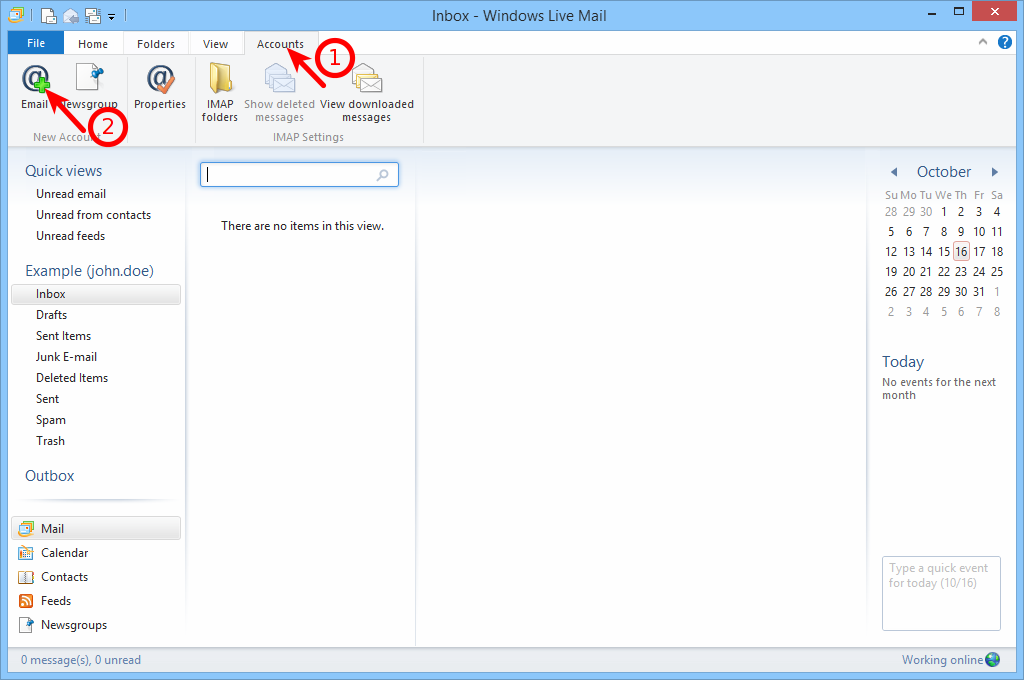This screenshot has width=1024, height=680.
Task: Click Show deleted messages icon
Action: [x=280, y=78]
